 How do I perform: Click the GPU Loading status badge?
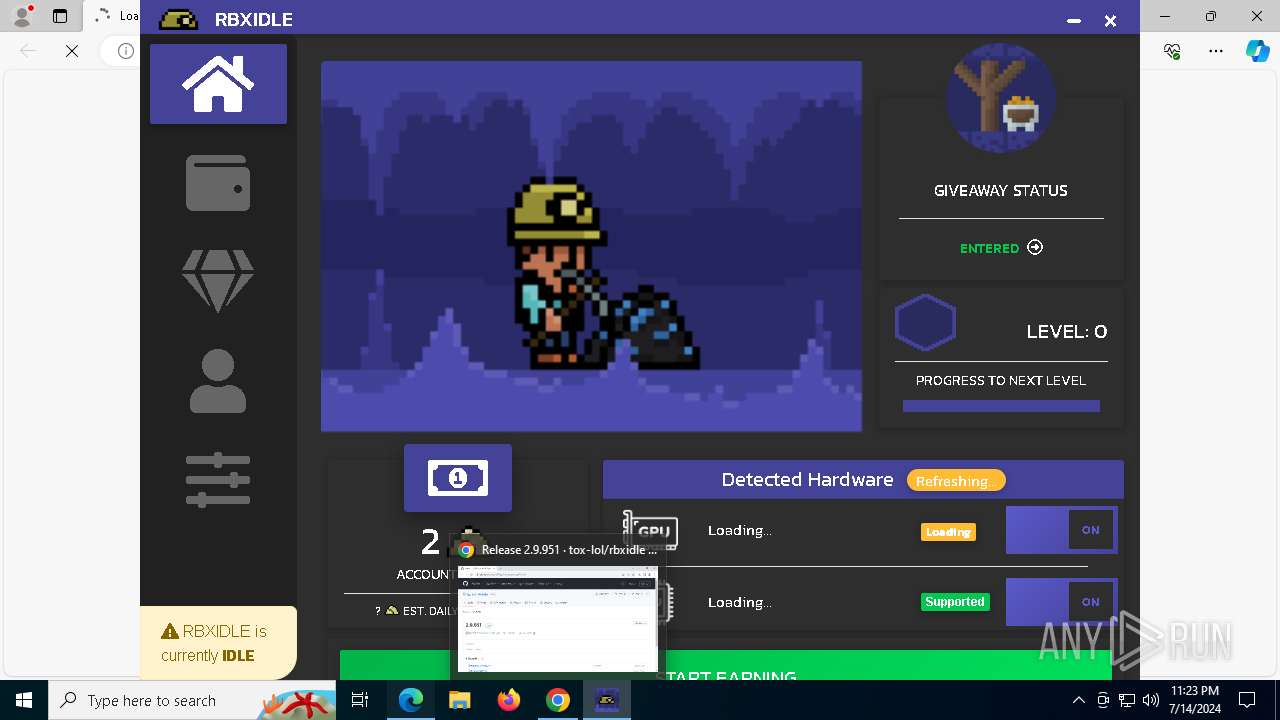(x=948, y=532)
